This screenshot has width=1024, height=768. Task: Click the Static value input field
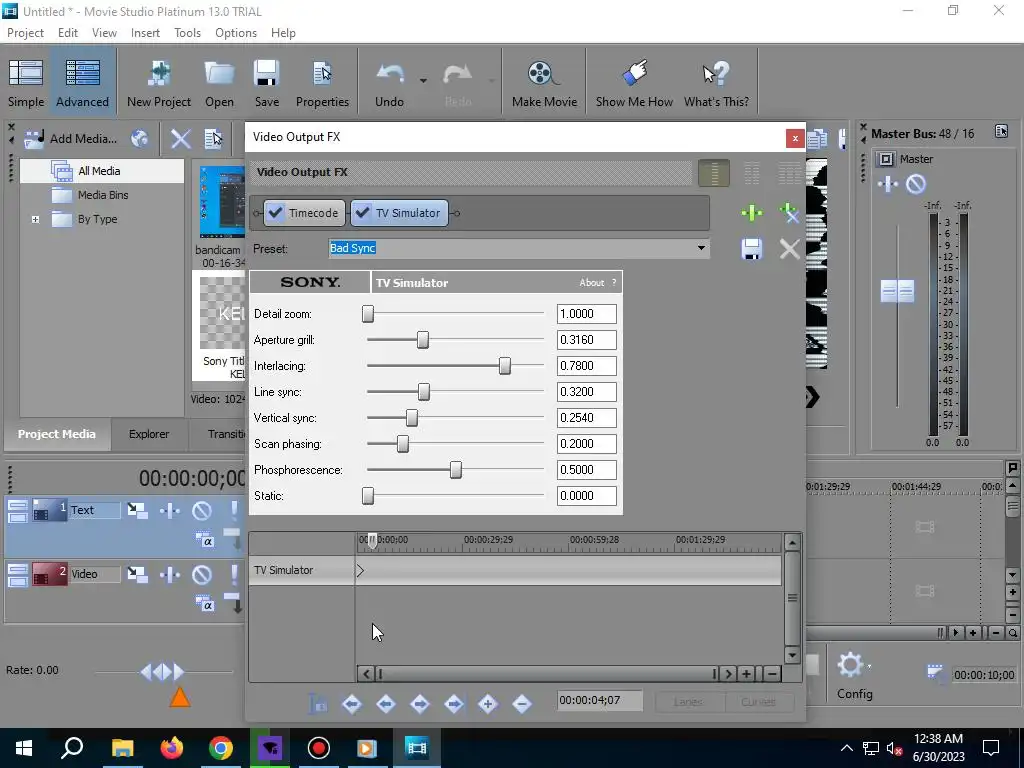pyautogui.click(x=586, y=496)
